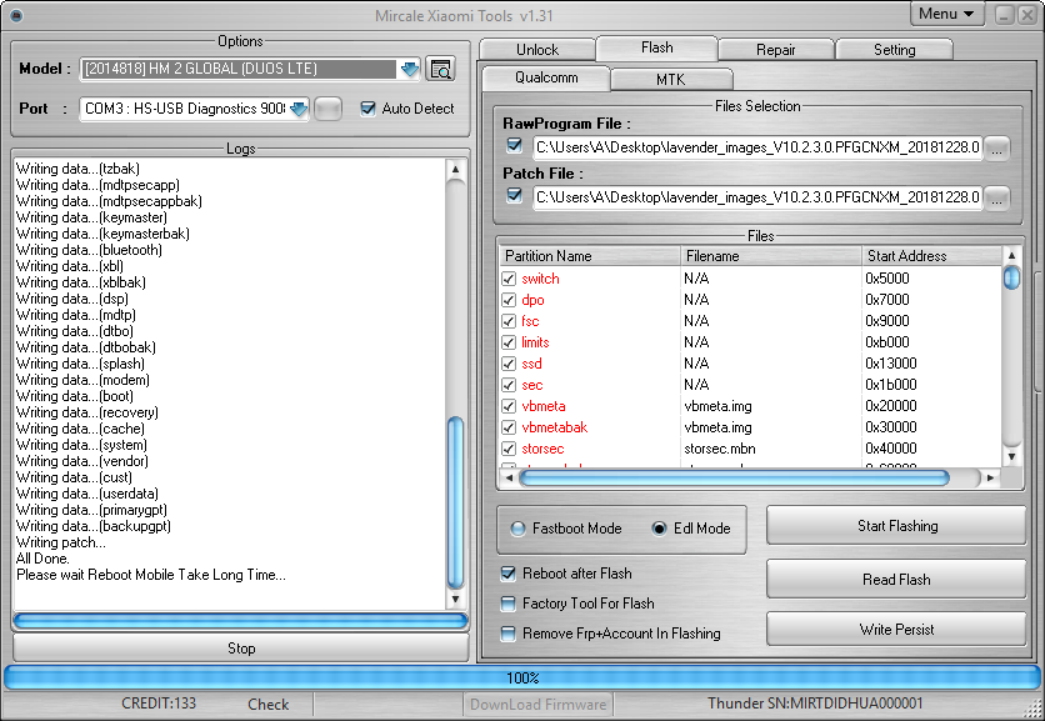
Task: Switch to the Setting tab
Action: coord(894,50)
